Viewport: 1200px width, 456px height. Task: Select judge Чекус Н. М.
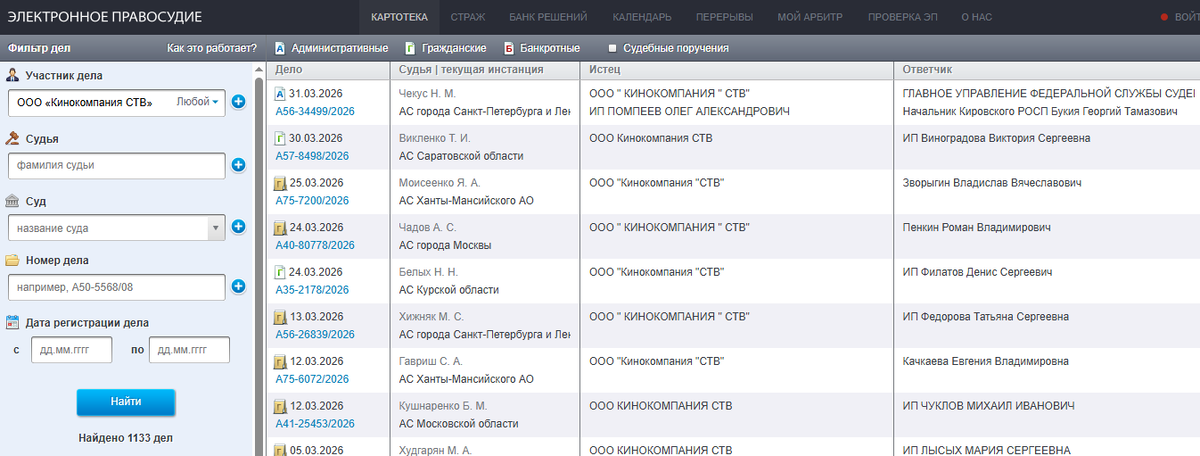[427, 93]
